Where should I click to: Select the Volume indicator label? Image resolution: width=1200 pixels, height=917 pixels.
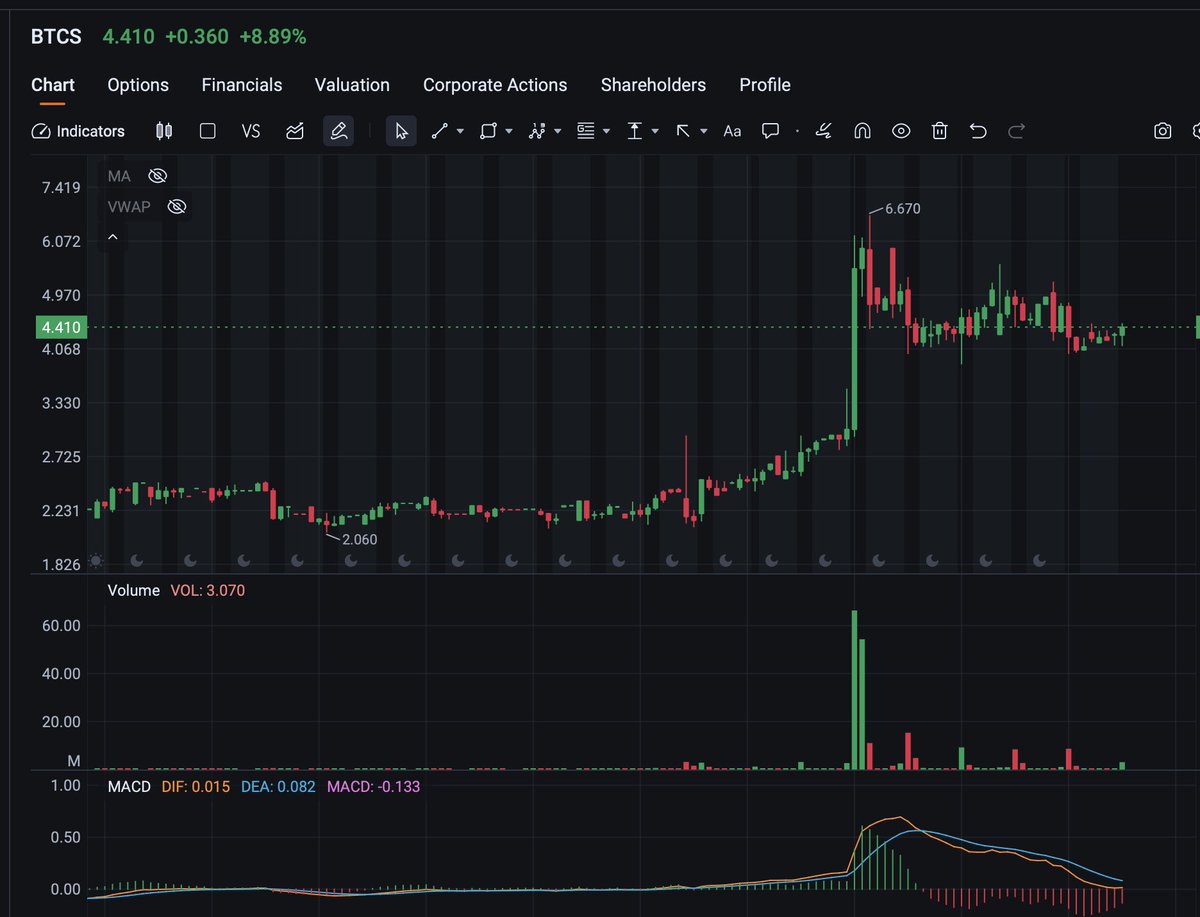(133, 591)
